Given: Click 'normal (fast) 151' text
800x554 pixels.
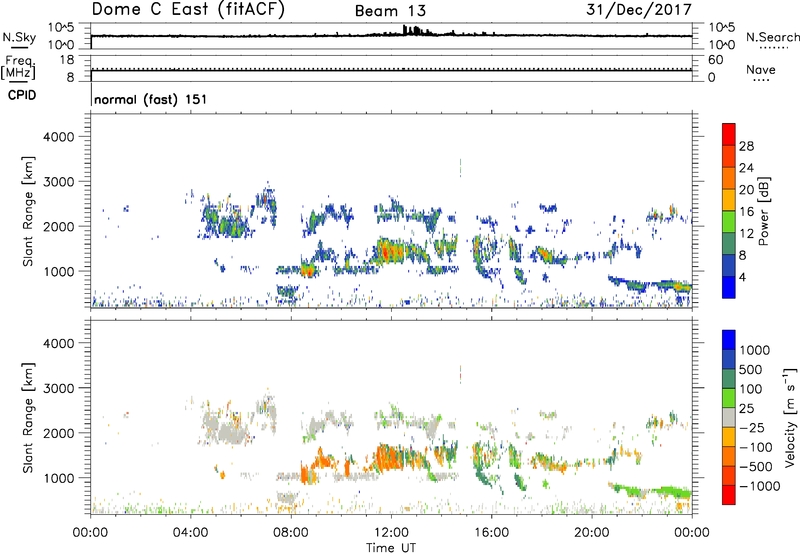Looking at the screenshot, I should click(x=151, y=99).
